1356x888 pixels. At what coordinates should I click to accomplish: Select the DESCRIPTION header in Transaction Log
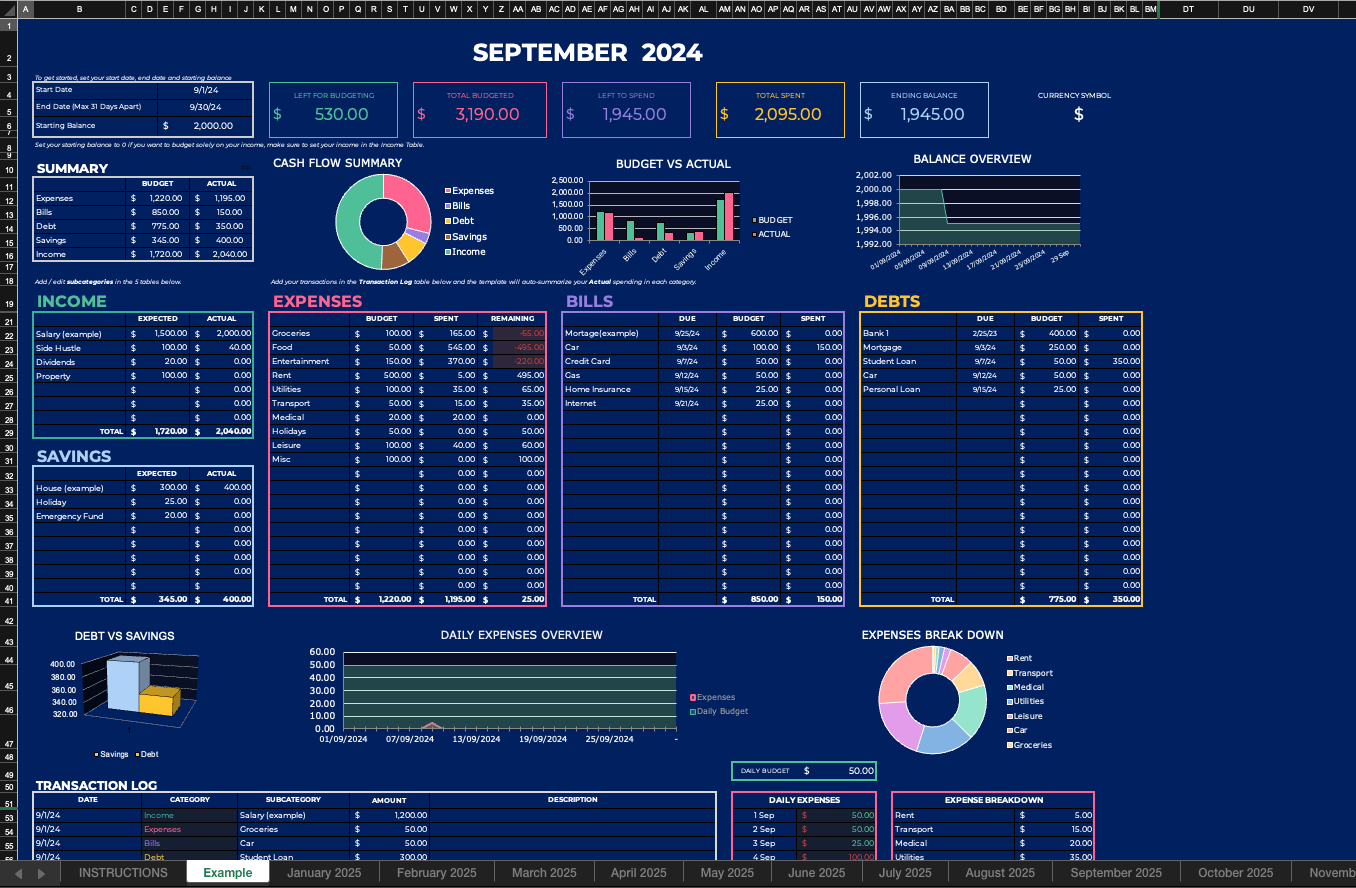pyautogui.click(x=573, y=800)
